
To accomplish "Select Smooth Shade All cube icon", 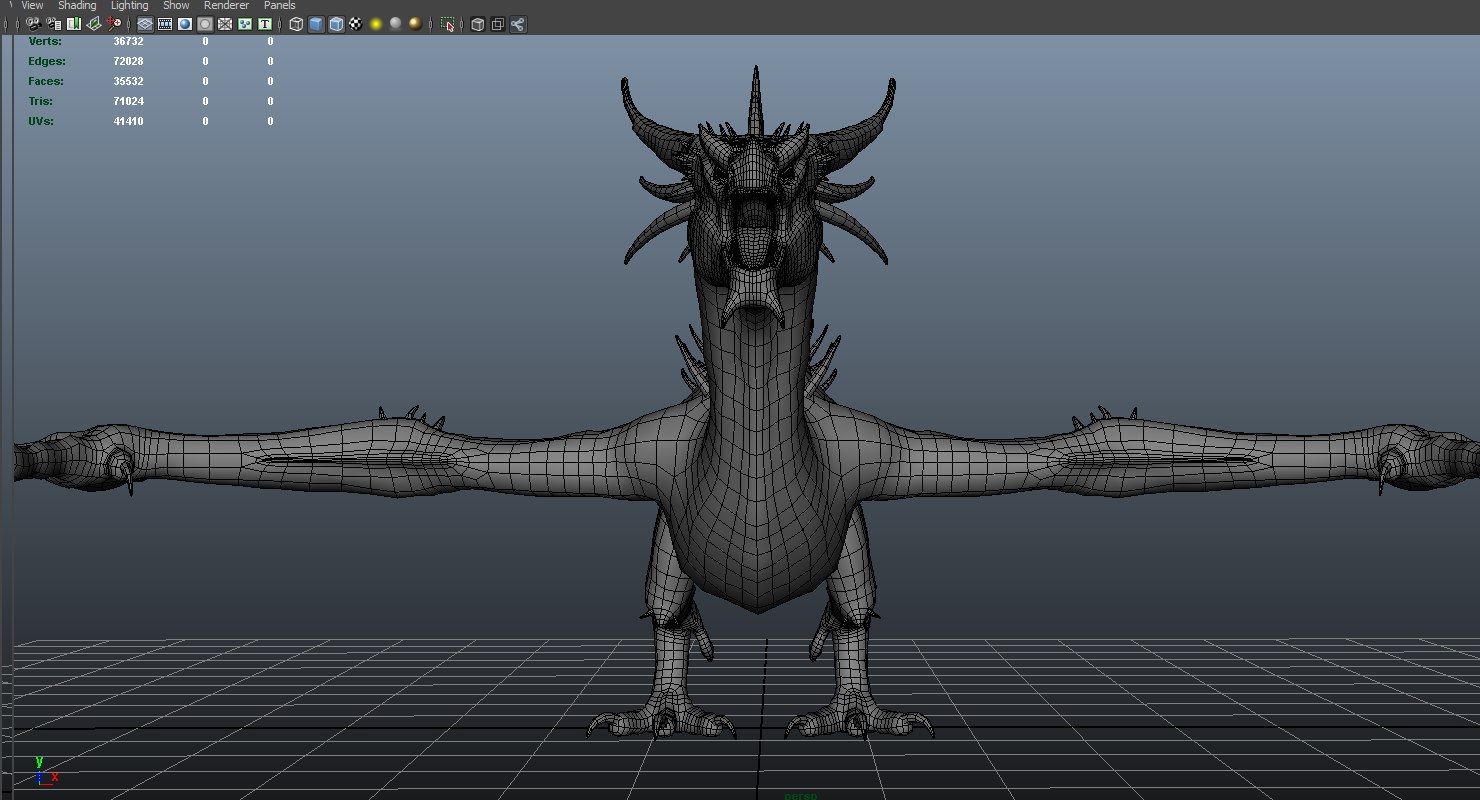I will point(316,24).
